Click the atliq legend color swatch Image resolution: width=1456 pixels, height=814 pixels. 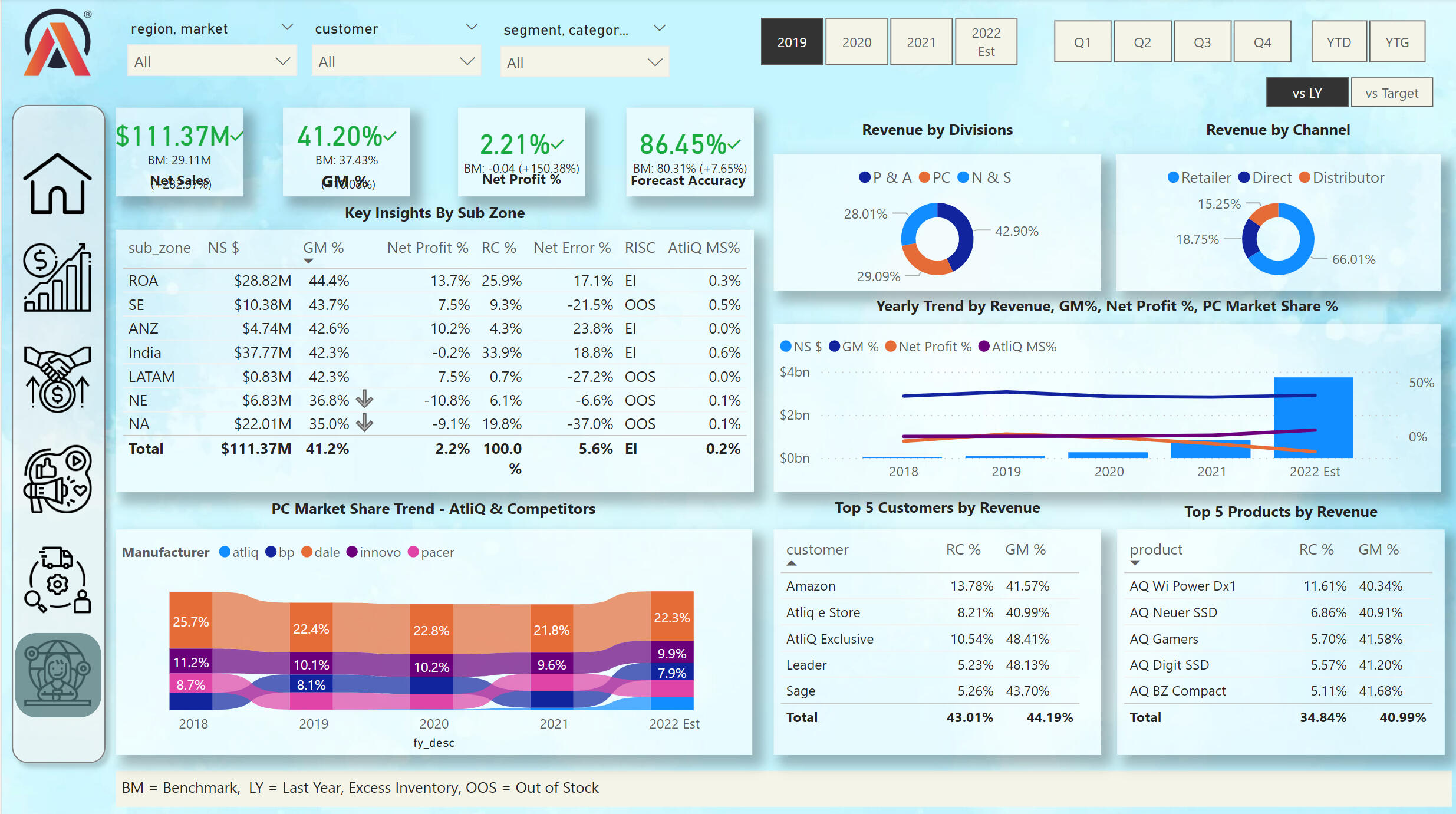point(225,552)
